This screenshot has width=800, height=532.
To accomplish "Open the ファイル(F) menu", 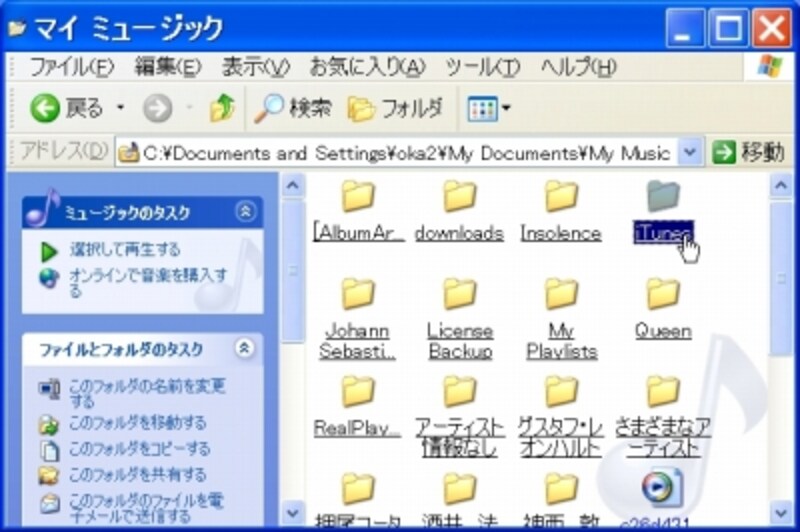I will point(71,67).
